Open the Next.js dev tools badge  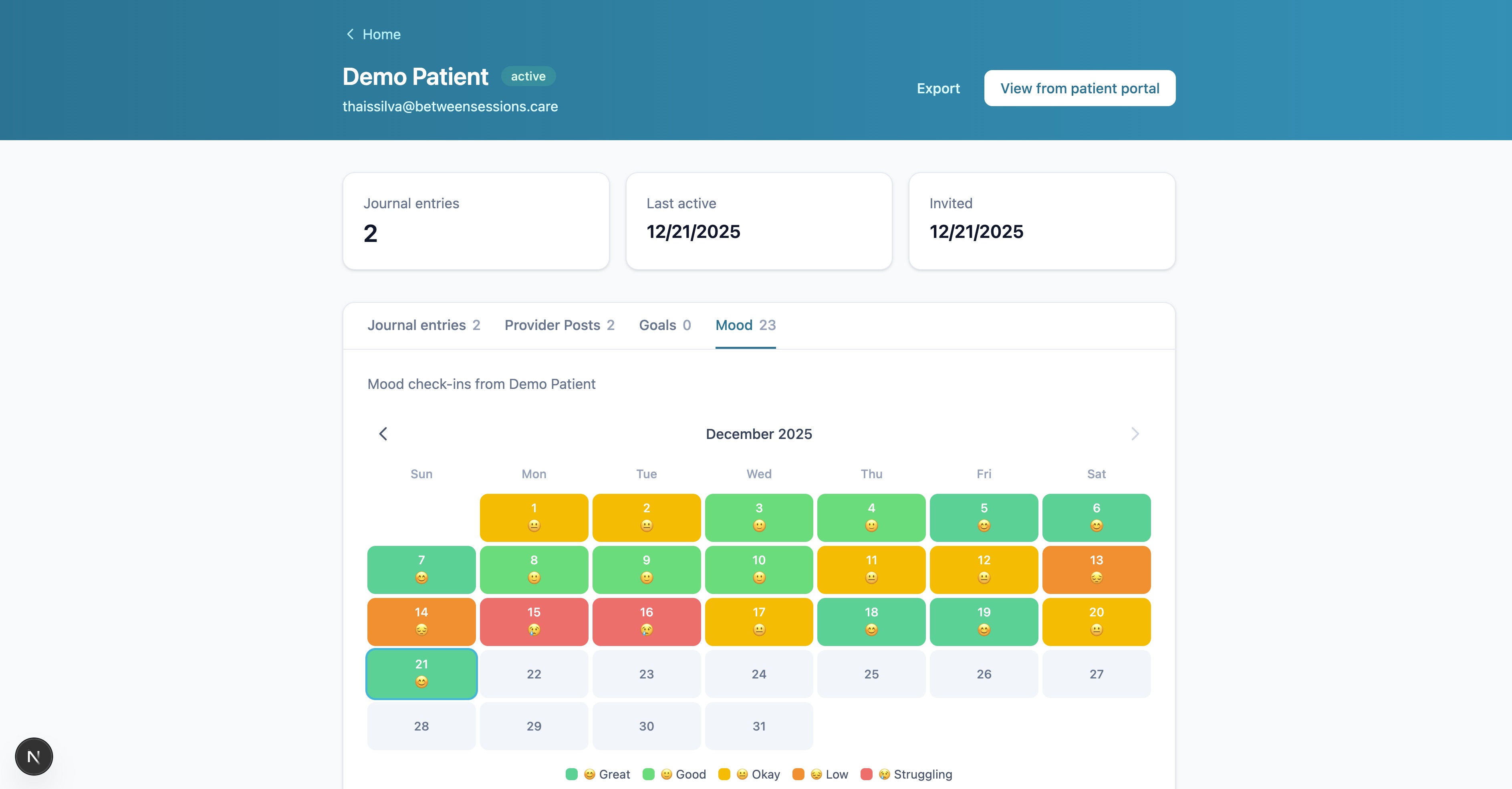34,756
